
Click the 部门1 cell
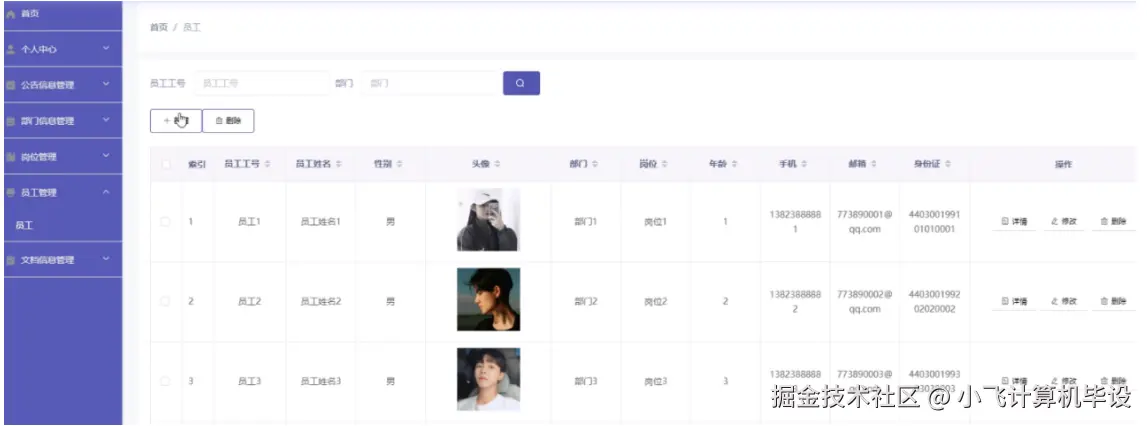(x=586, y=221)
